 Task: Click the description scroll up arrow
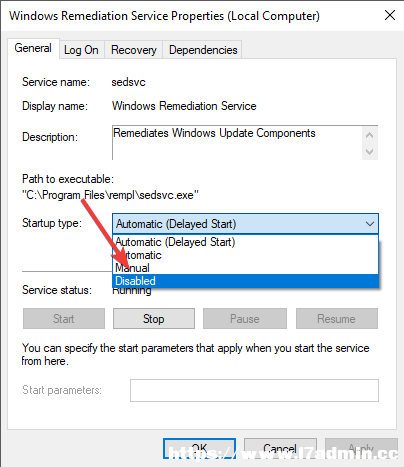369,135
